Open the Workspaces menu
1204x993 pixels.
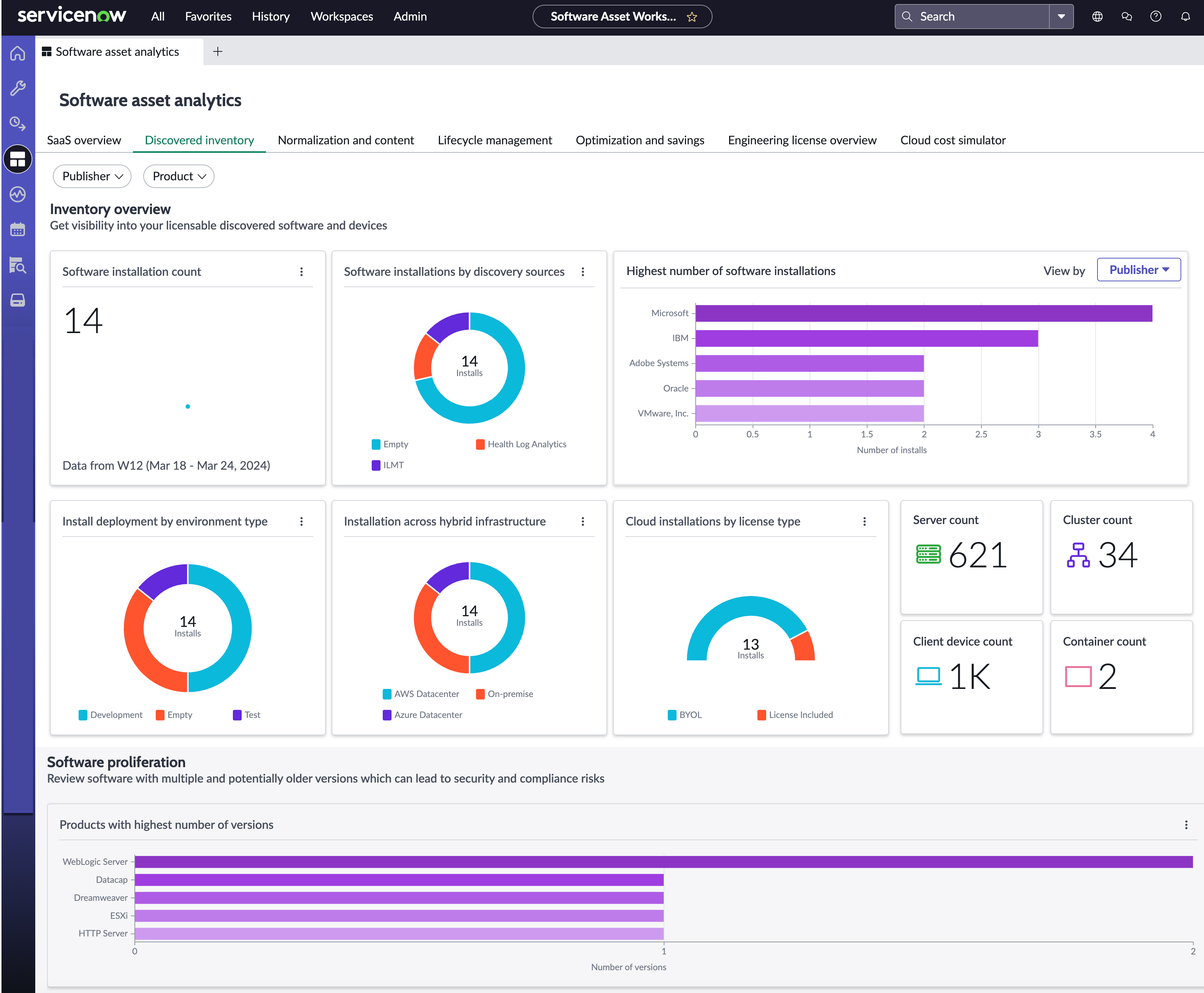tap(342, 17)
